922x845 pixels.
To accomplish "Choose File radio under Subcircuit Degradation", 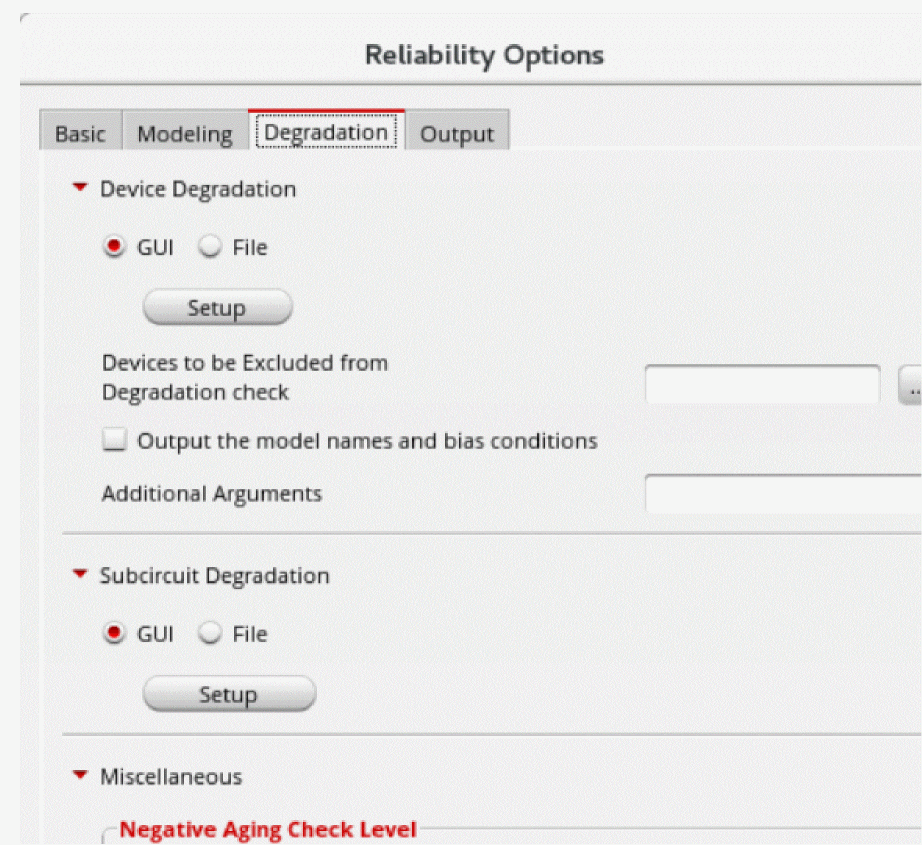I will [210, 634].
